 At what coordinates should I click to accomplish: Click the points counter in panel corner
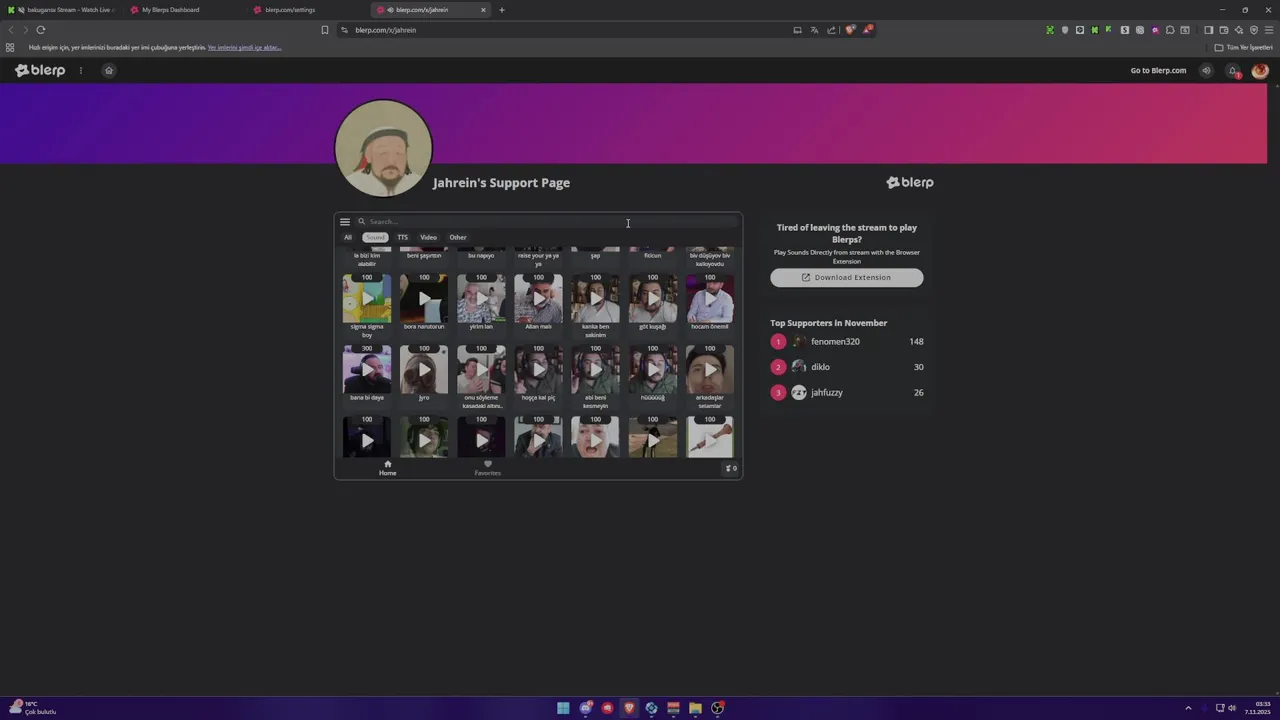coord(731,468)
